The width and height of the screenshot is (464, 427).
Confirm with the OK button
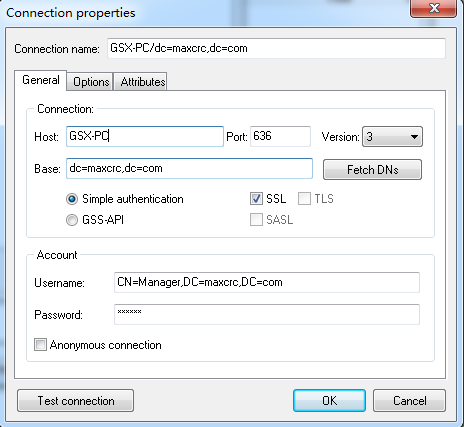pyautogui.click(x=329, y=401)
